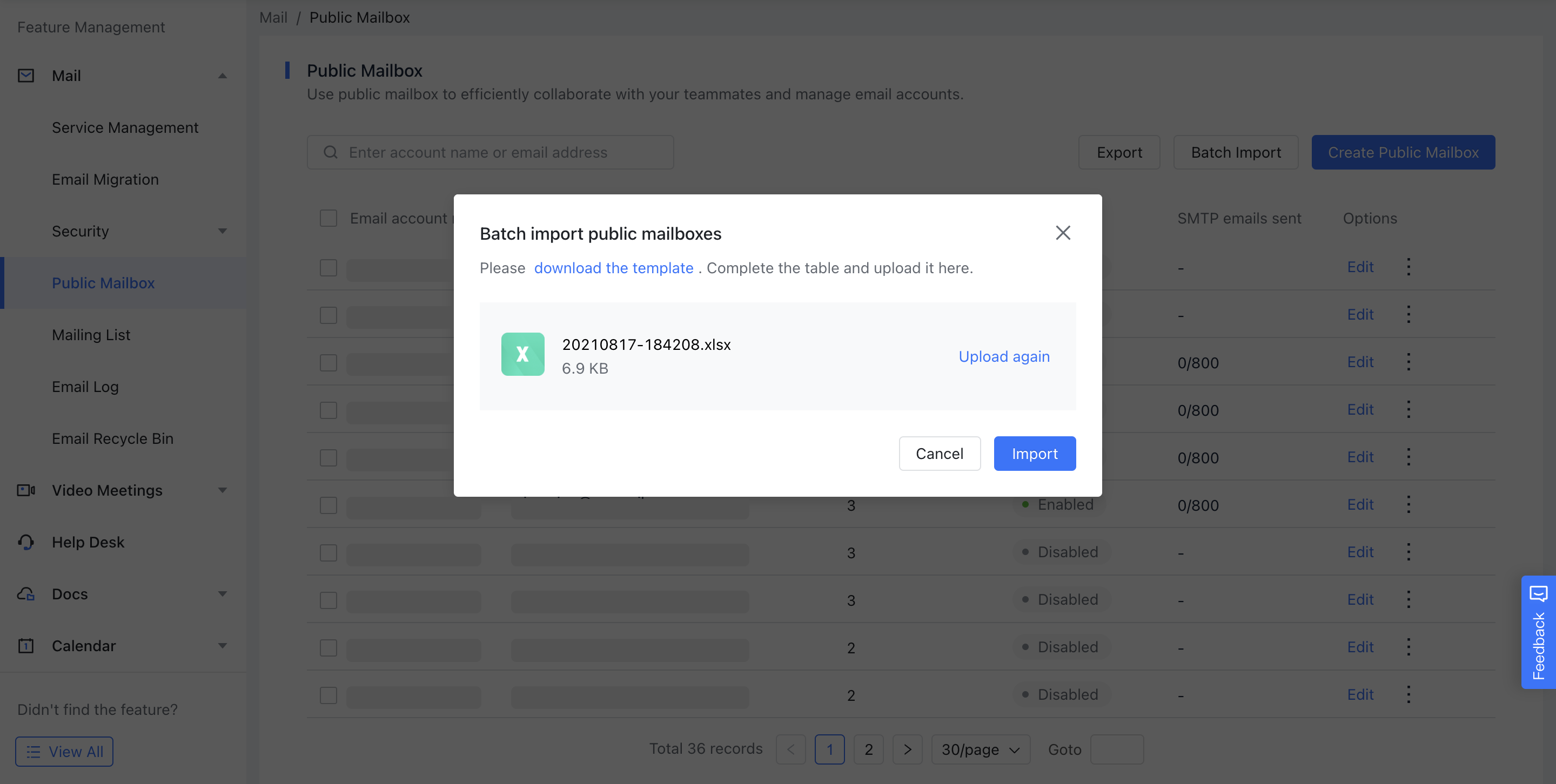Check the select-all checkbox in the table header
The image size is (1556, 784).
pyautogui.click(x=328, y=218)
